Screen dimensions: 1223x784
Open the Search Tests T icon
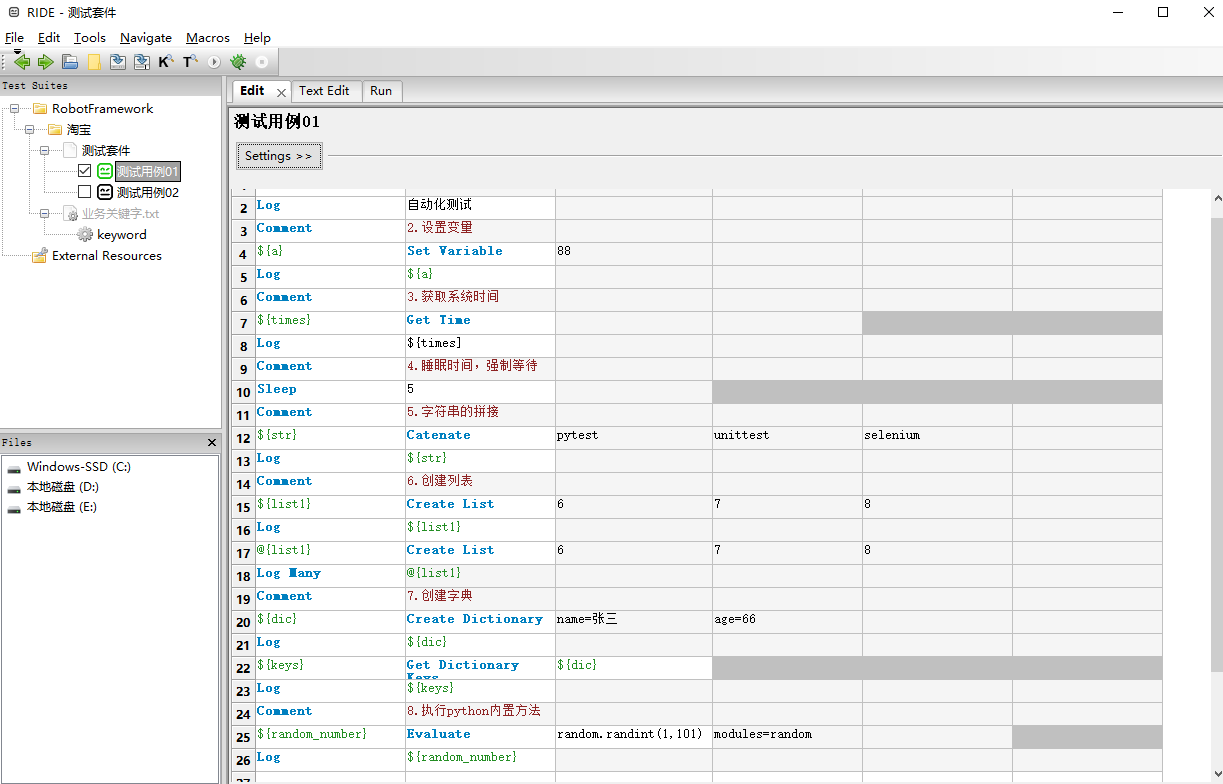click(190, 62)
